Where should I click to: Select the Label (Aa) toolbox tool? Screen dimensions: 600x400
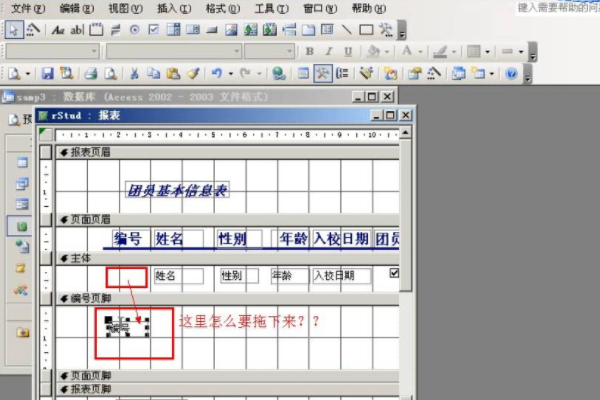tap(58, 29)
